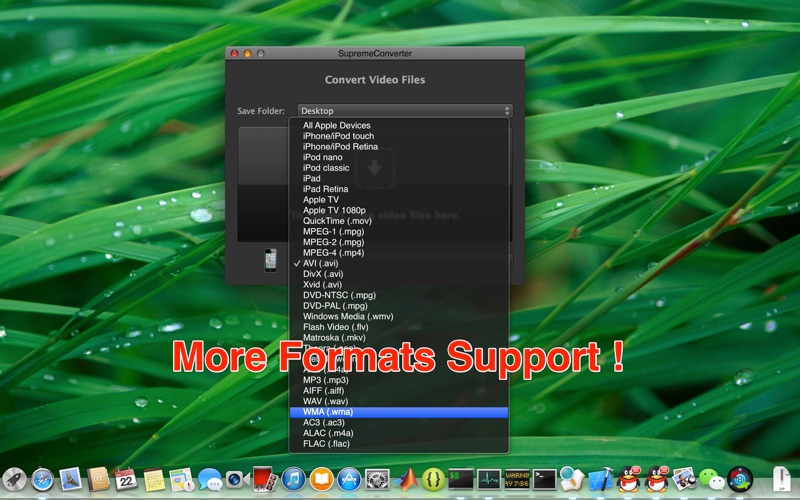Launch WeChat green bubbles in dock

712,480
